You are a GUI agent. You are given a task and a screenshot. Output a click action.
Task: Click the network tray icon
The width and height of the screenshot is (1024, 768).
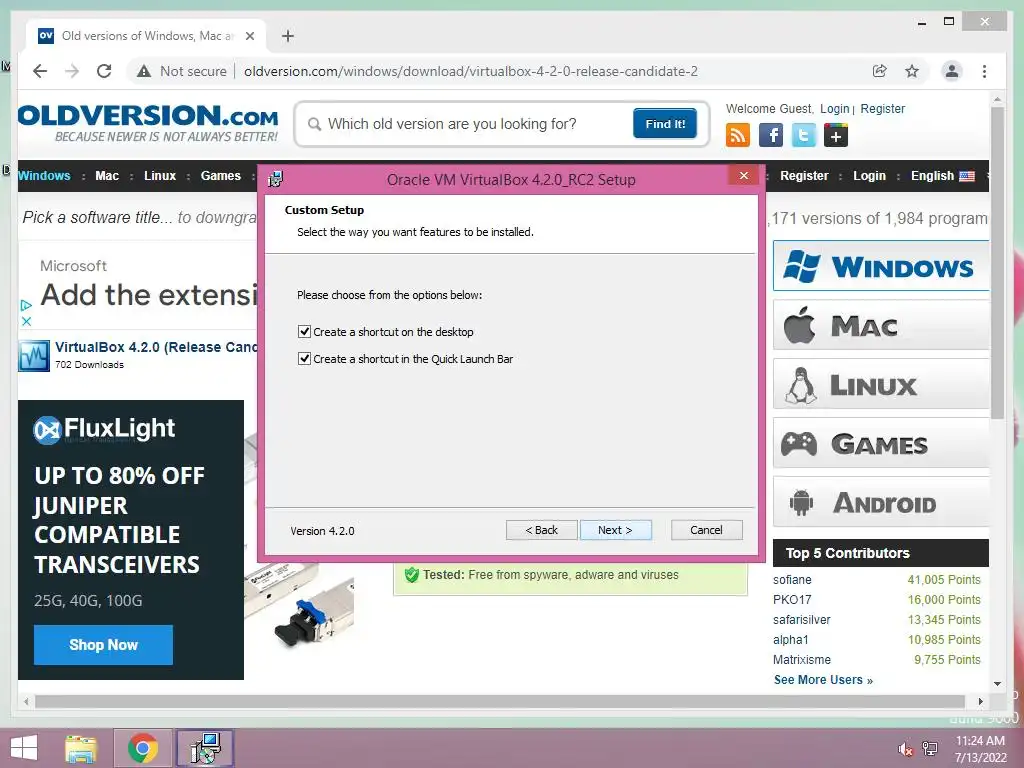click(930, 748)
